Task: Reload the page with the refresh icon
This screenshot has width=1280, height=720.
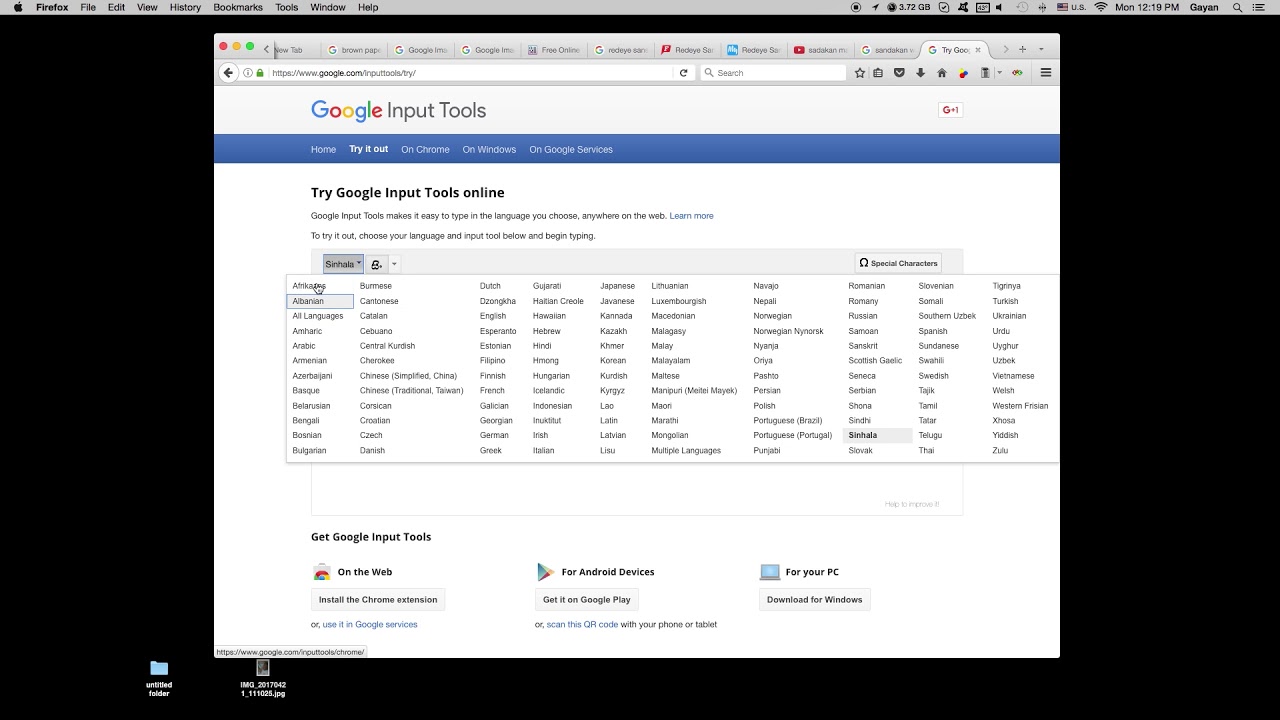Action: point(684,73)
